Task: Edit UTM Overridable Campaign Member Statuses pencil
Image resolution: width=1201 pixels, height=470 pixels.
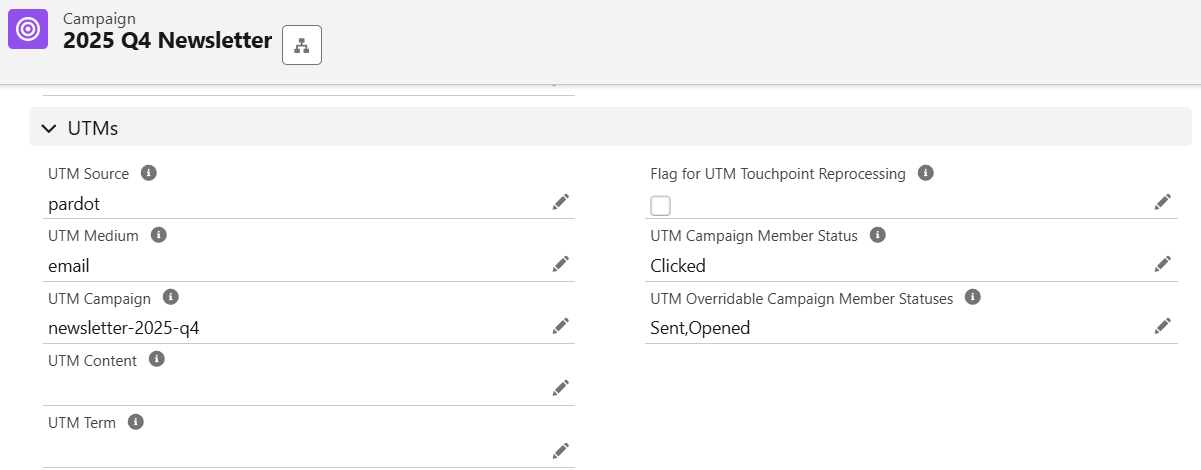Action: [x=1163, y=326]
